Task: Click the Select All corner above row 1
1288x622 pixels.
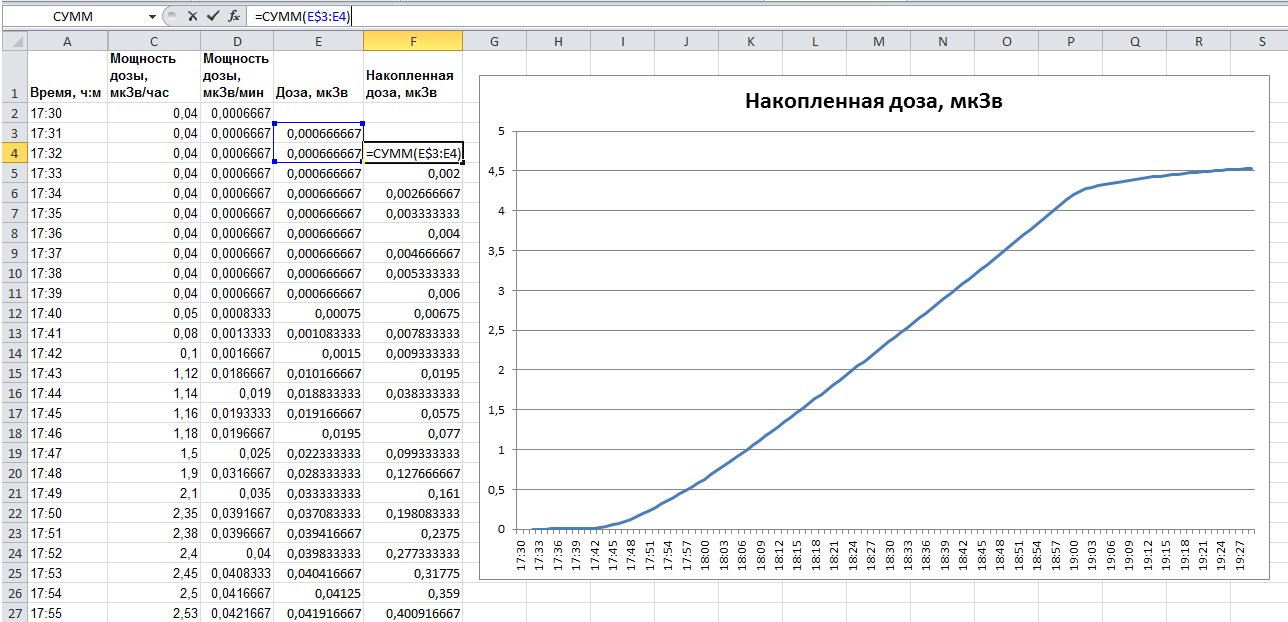Action: point(13,41)
